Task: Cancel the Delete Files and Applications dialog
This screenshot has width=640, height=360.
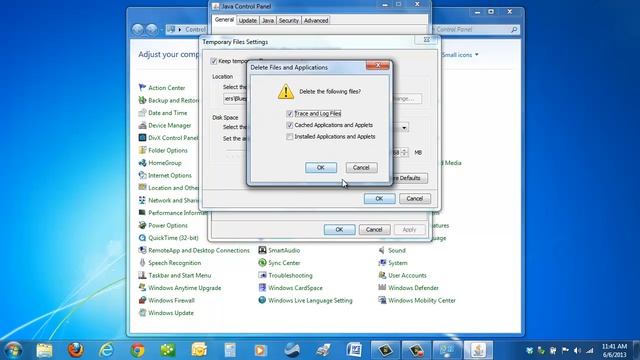Action: coord(361,167)
